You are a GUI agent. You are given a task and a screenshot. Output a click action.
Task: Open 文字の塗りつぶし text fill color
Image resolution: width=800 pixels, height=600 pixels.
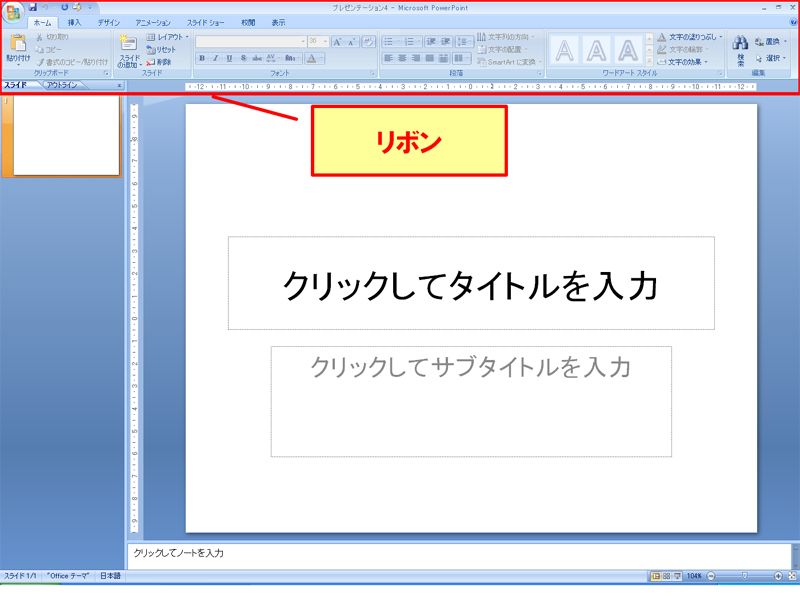(689, 37)
